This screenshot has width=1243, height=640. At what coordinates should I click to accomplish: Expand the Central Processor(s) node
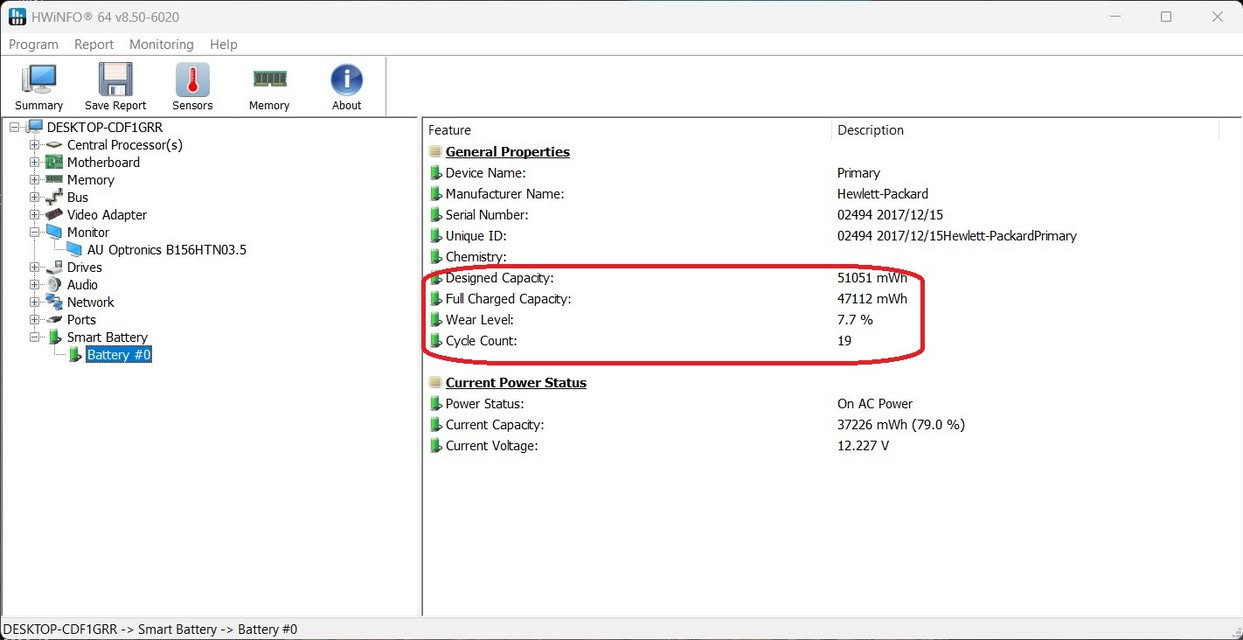(x=35, y=145)
